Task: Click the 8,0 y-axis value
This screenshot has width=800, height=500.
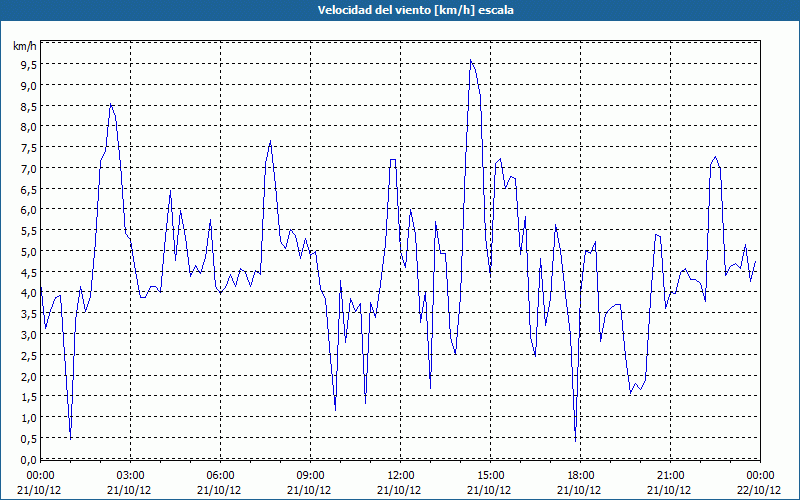Action: tap(29, 127)
